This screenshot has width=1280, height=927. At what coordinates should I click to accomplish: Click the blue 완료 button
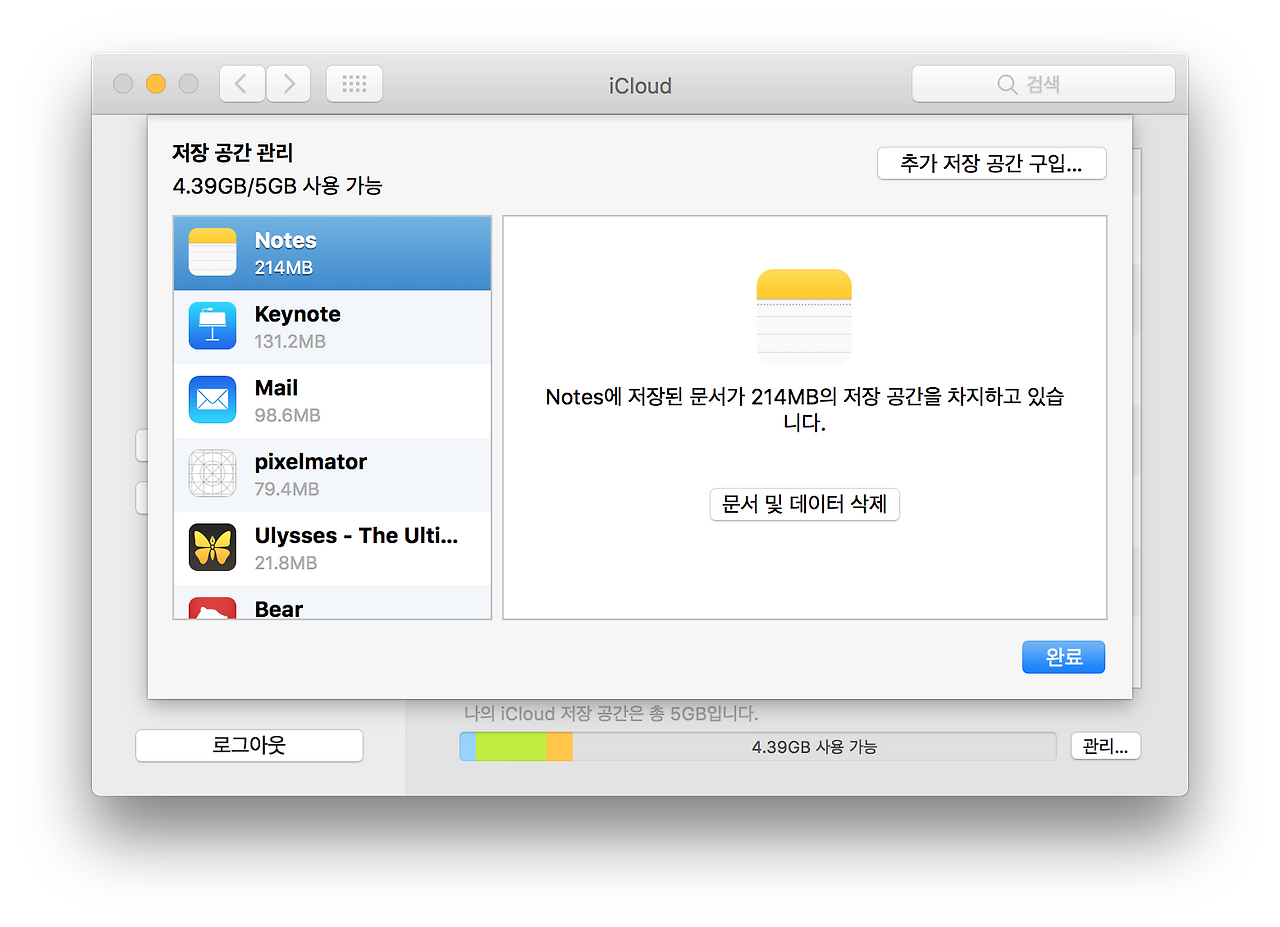1063,657
